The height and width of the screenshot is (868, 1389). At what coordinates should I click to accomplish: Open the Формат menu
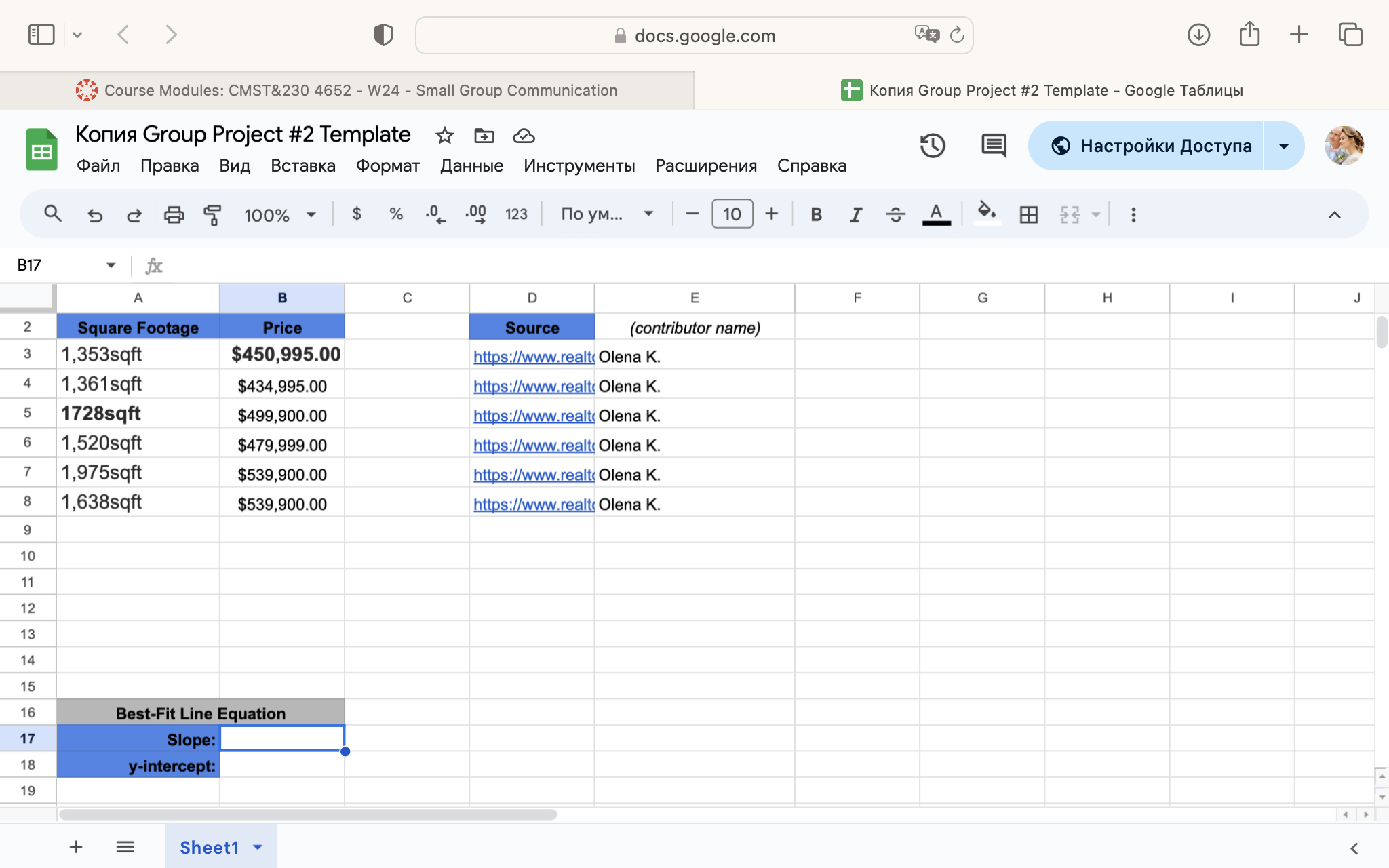pyautogui.click(x=388, y=165)
